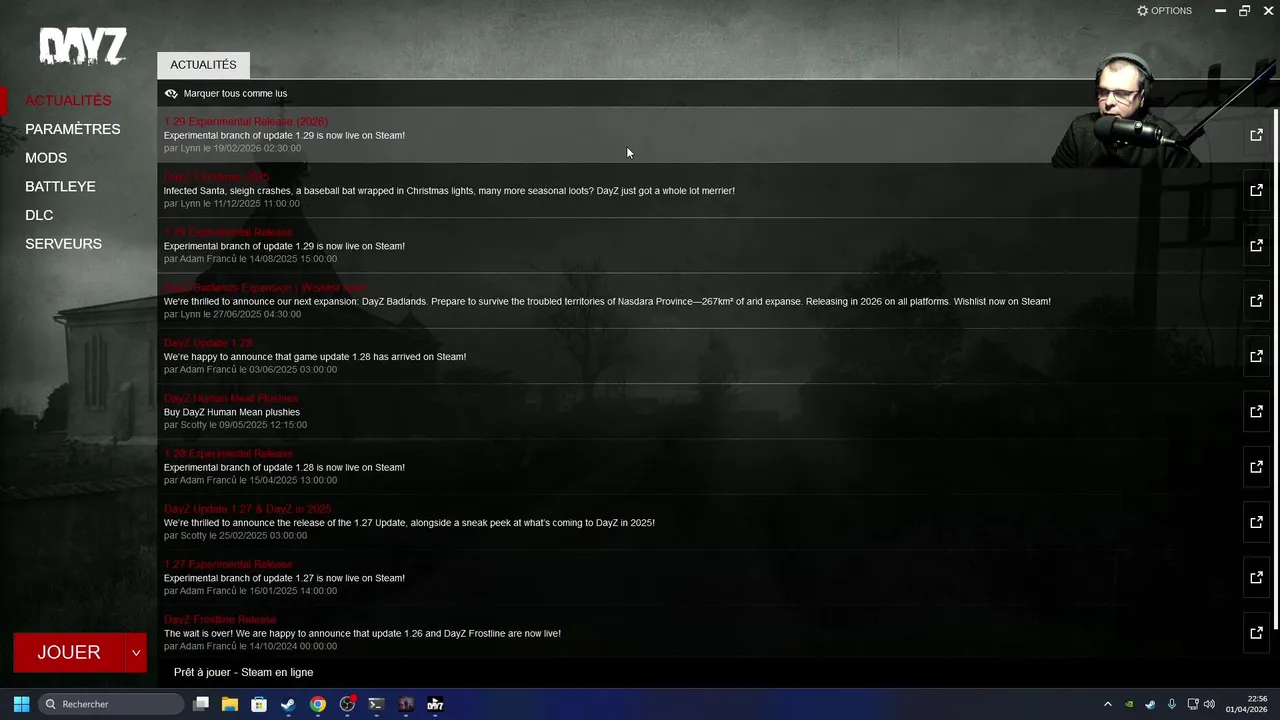Image resolution: width=1280 pixels, height=720 pixels.
Task: Click the NVIDIA icon in the system tray
Action: click(1129, 704)
